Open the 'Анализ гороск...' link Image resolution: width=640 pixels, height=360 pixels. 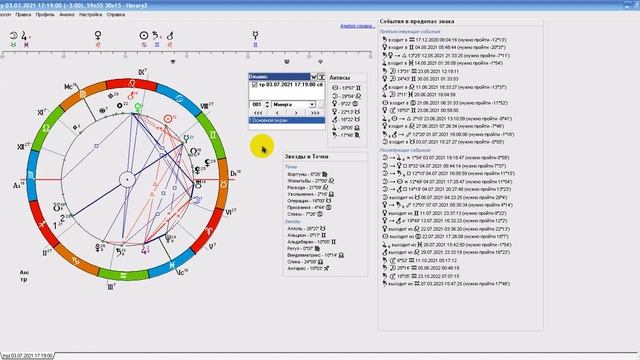358,26
